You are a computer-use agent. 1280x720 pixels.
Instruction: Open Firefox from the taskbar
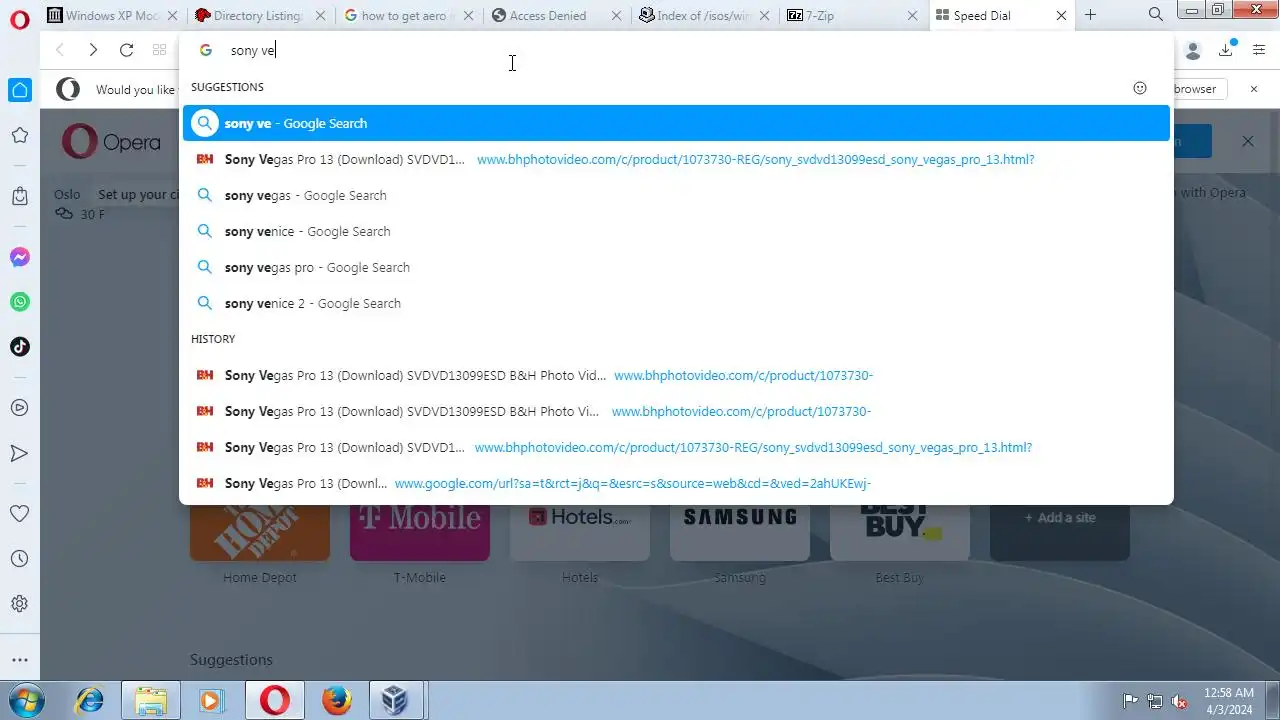337,700
